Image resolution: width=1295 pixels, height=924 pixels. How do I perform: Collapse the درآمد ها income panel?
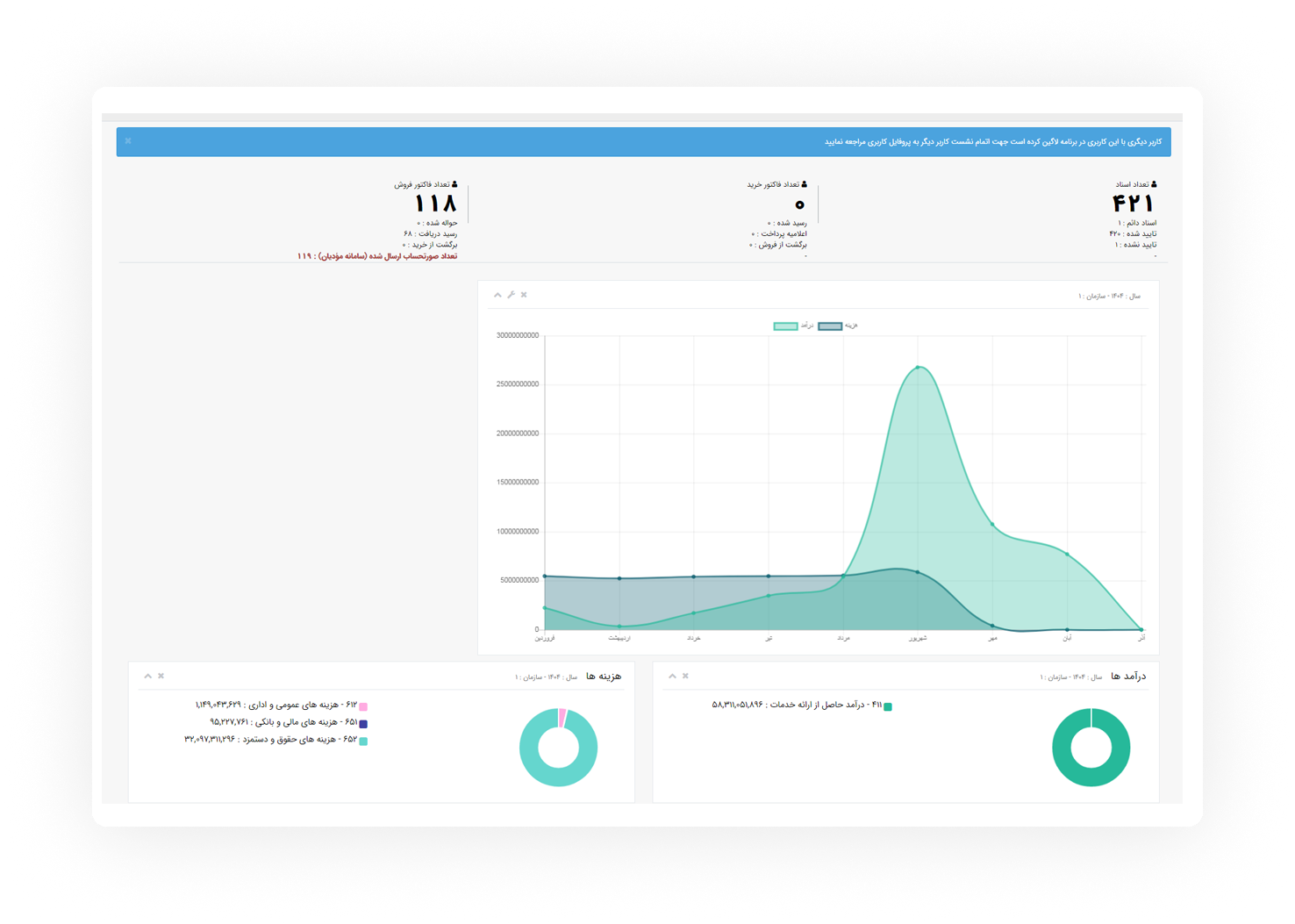672,676
